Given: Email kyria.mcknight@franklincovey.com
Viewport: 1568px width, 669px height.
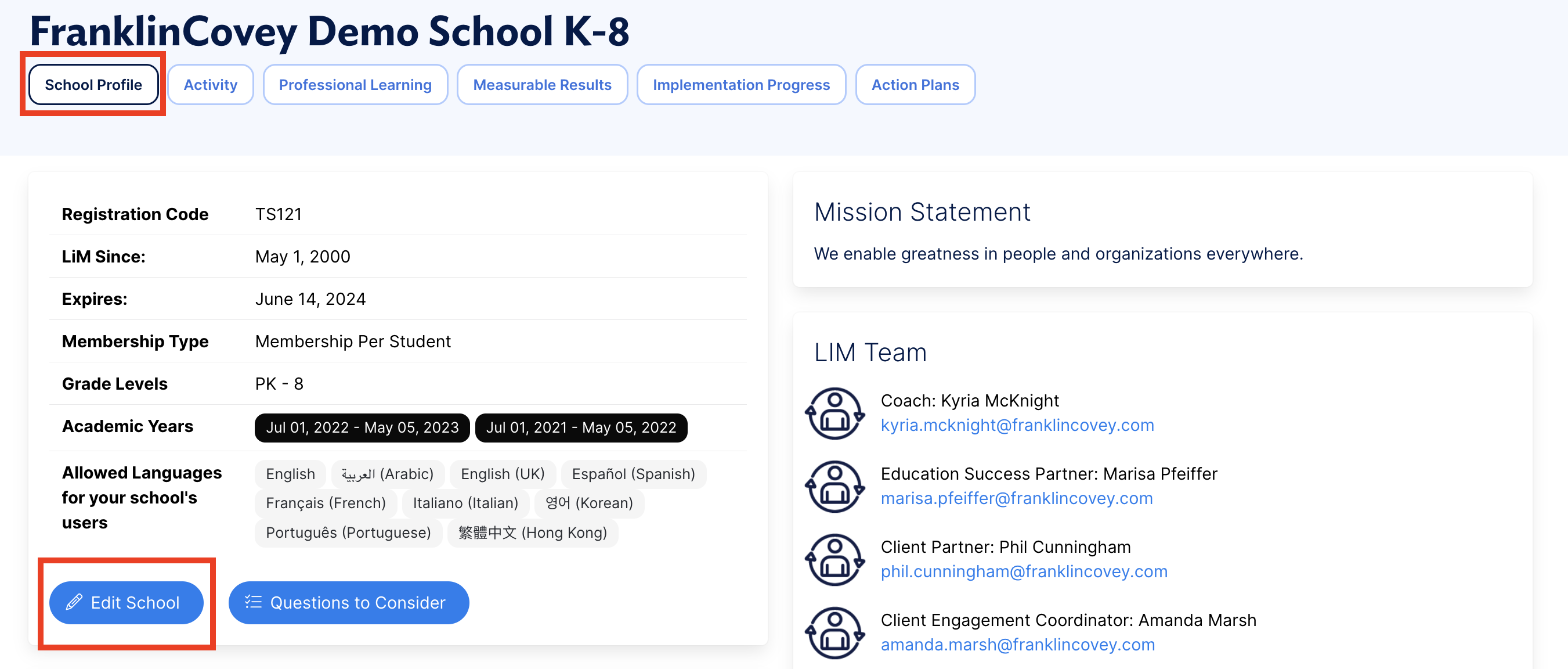Looking at the screenshot, I should pos(1017,425).
